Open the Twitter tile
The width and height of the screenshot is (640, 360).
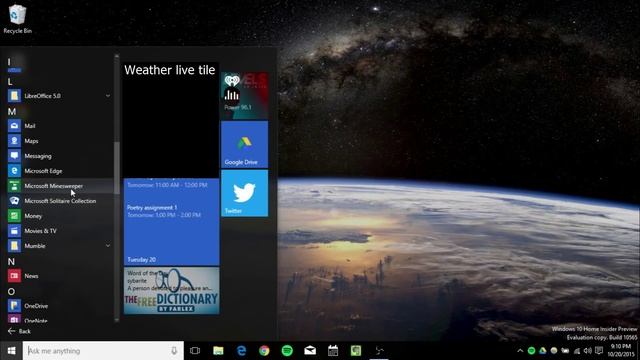(244, 193)
